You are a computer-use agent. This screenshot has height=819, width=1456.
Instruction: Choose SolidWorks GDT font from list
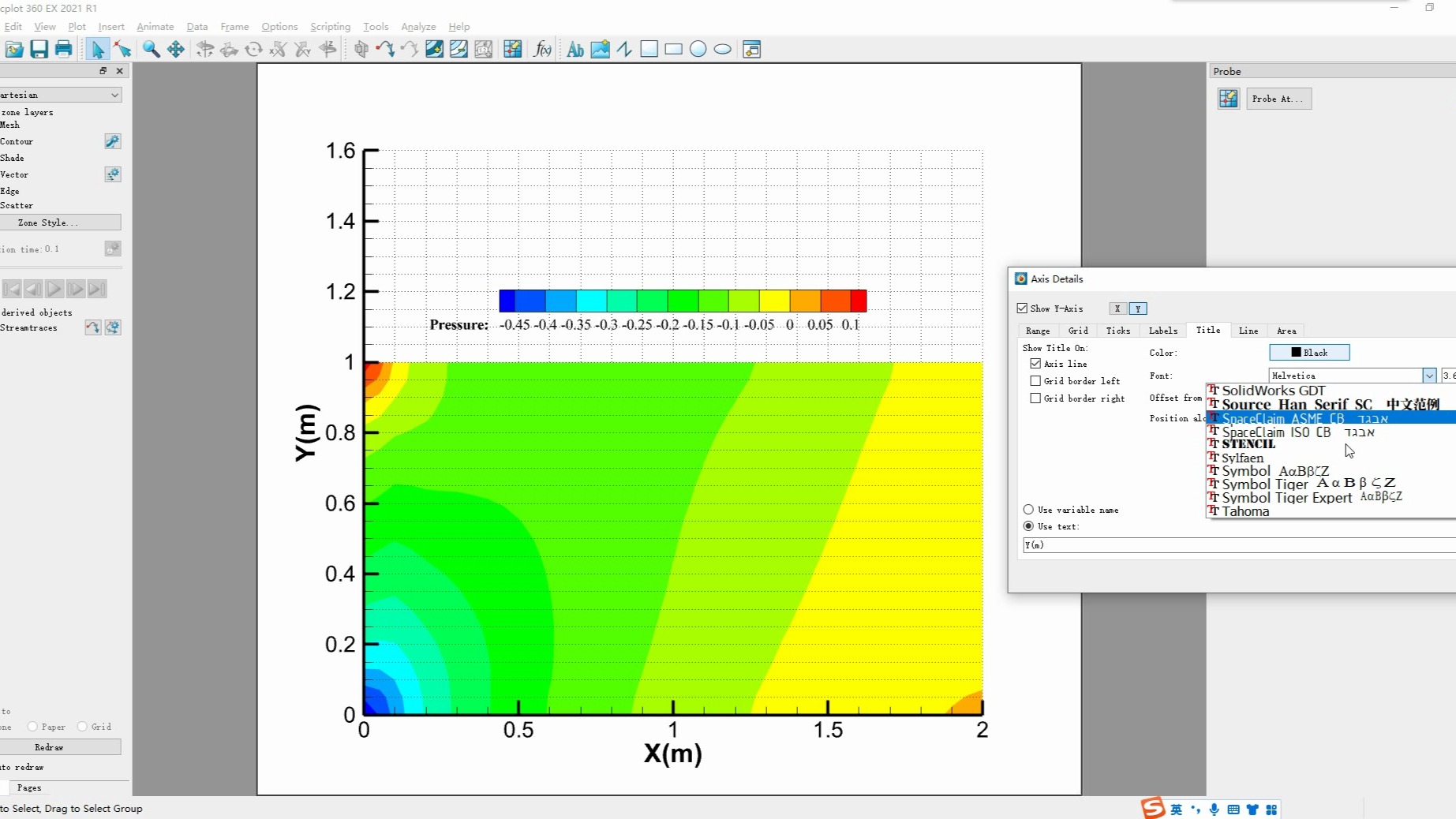point(1331,391)
